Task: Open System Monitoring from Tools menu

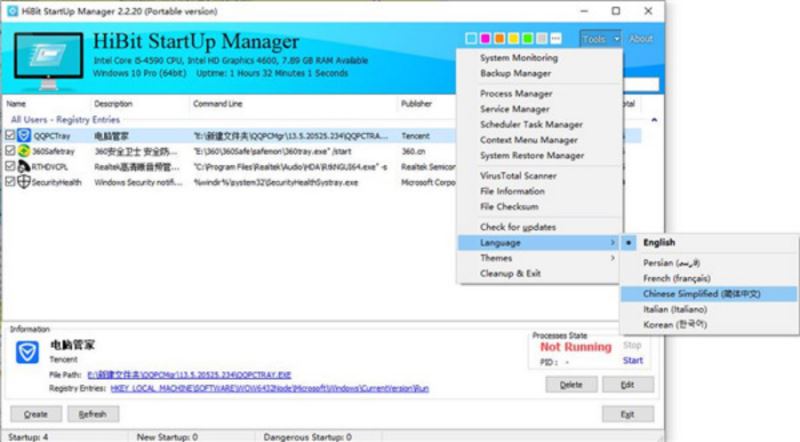Action: [519, 58]
